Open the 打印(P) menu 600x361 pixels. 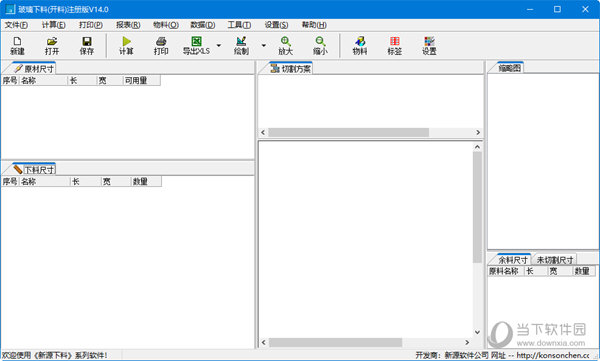coord(91,25)
